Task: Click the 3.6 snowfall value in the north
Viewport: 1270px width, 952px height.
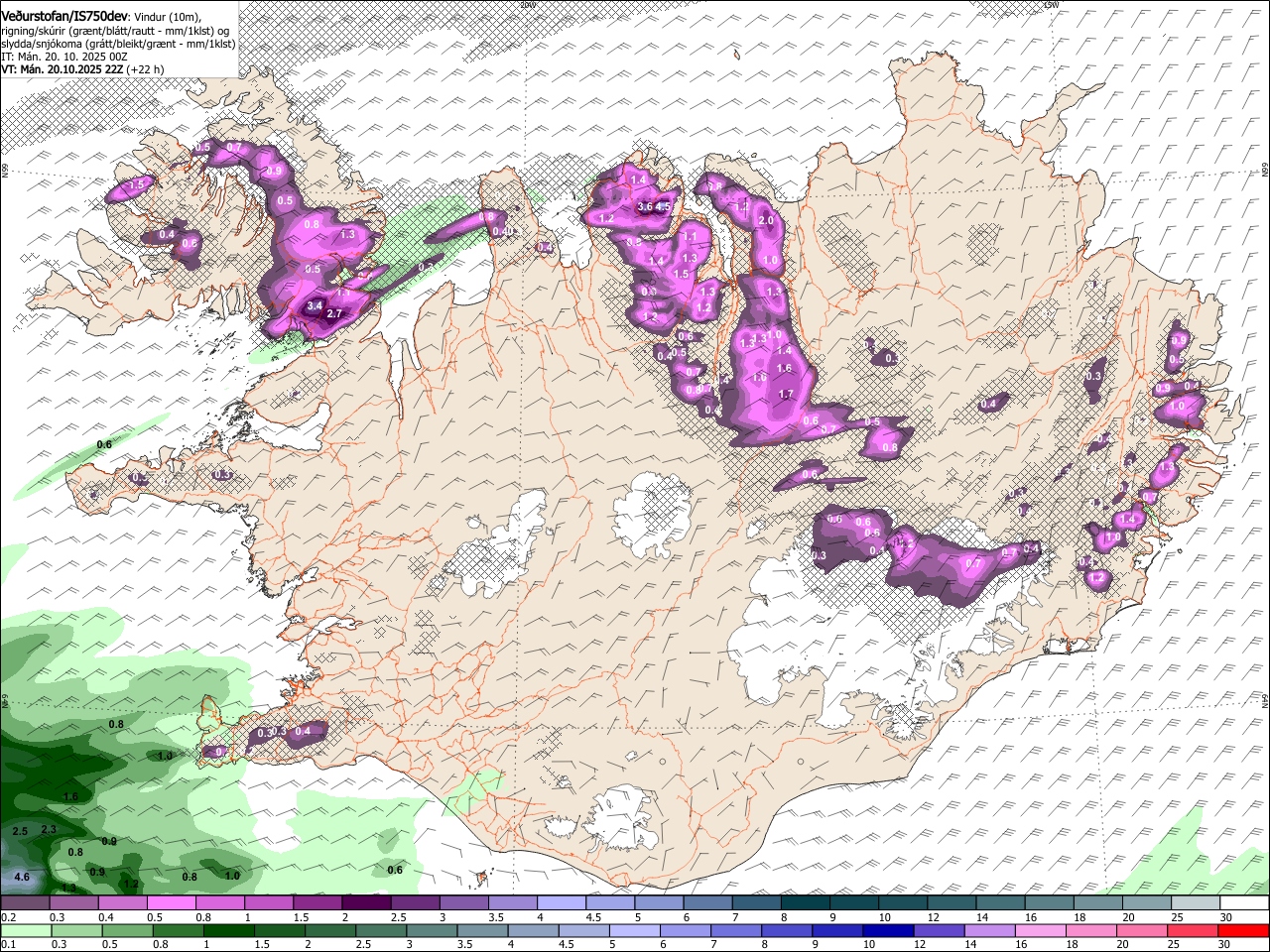Action: (645, 207)
